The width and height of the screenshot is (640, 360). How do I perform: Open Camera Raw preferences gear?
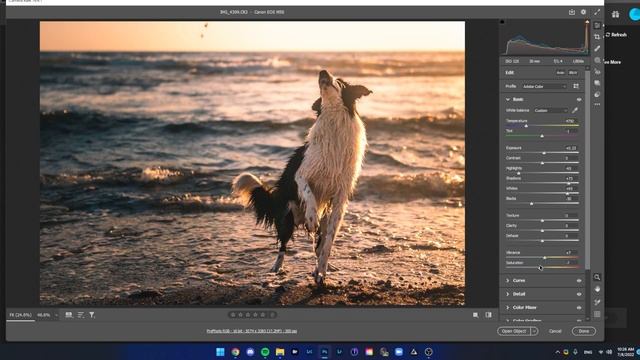point(583,12)
